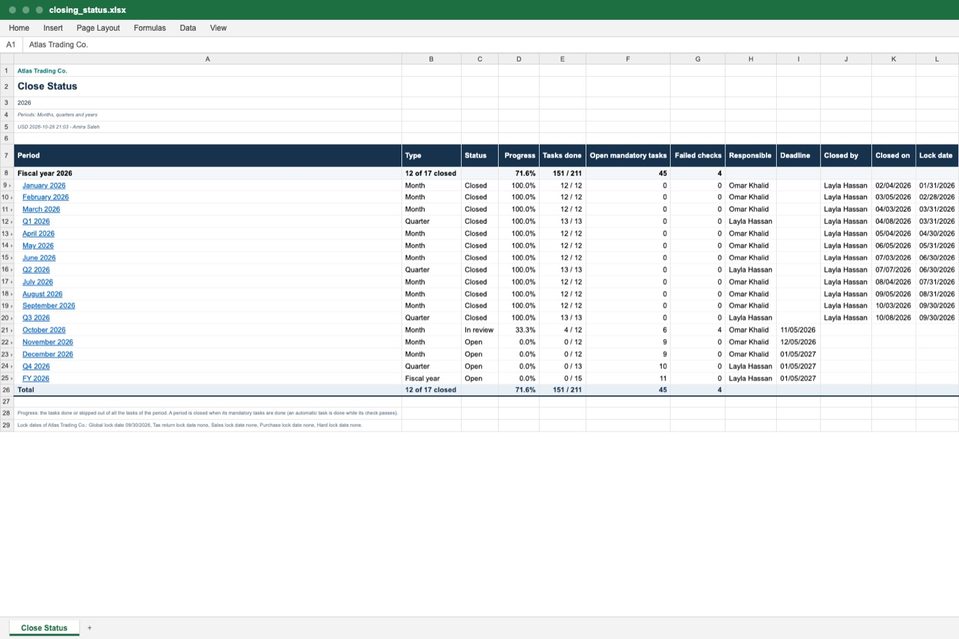Open the Q3 2026 period link
The image size is (959, 639).
pos(36,318)
